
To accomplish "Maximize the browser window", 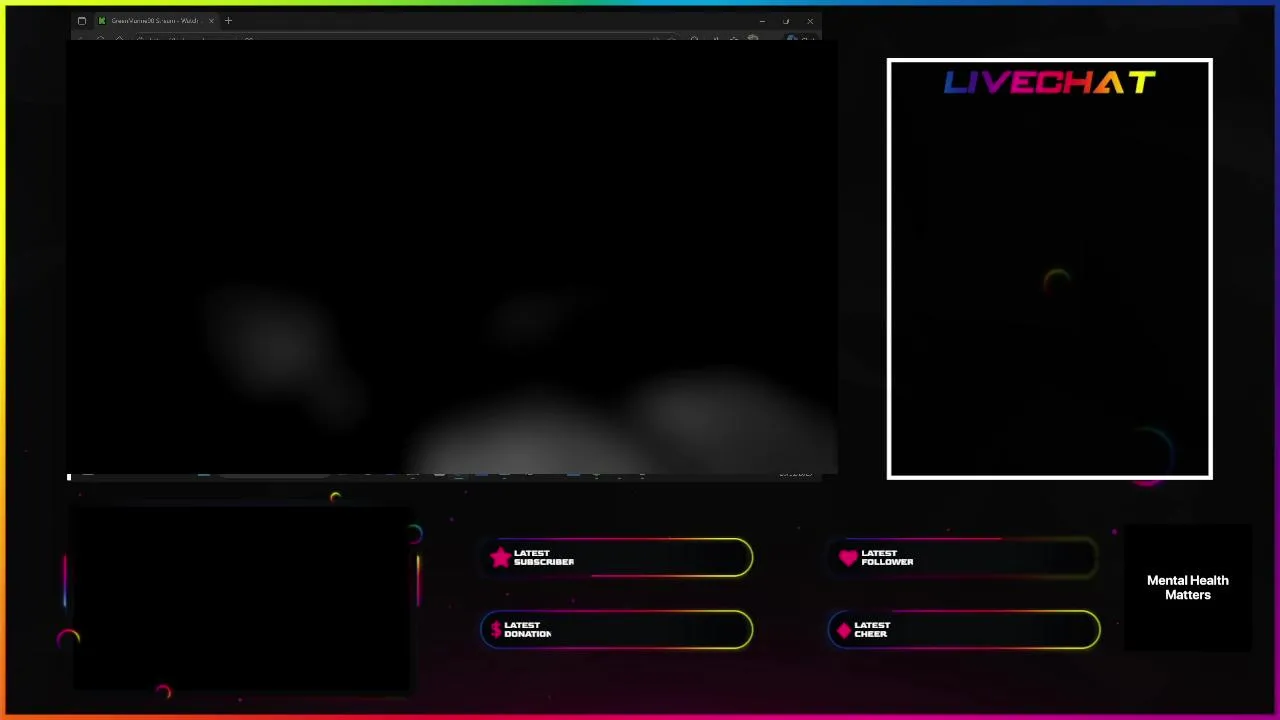I will coord(786,21).
